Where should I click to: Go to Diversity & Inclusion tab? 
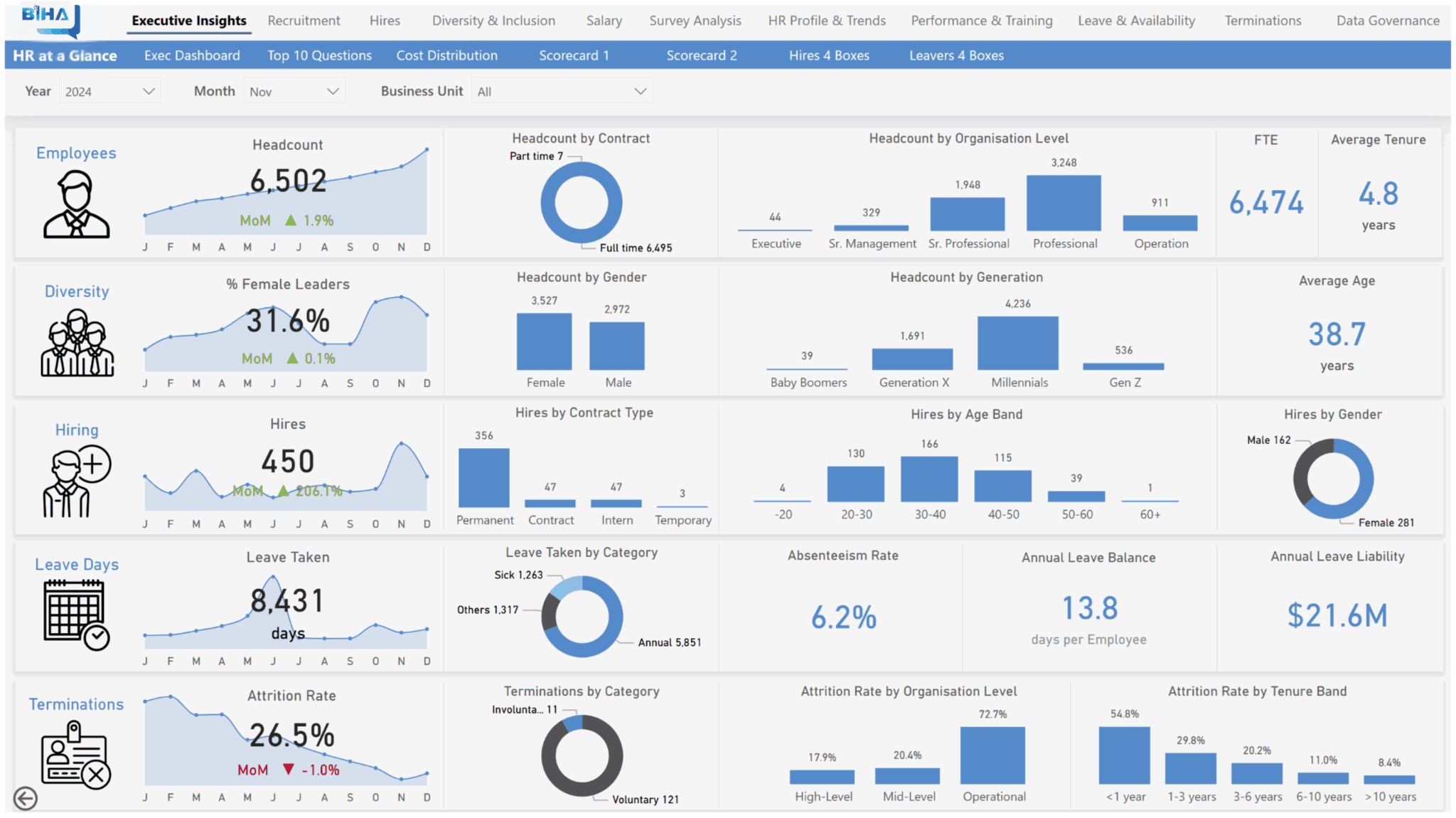point(493,21)
